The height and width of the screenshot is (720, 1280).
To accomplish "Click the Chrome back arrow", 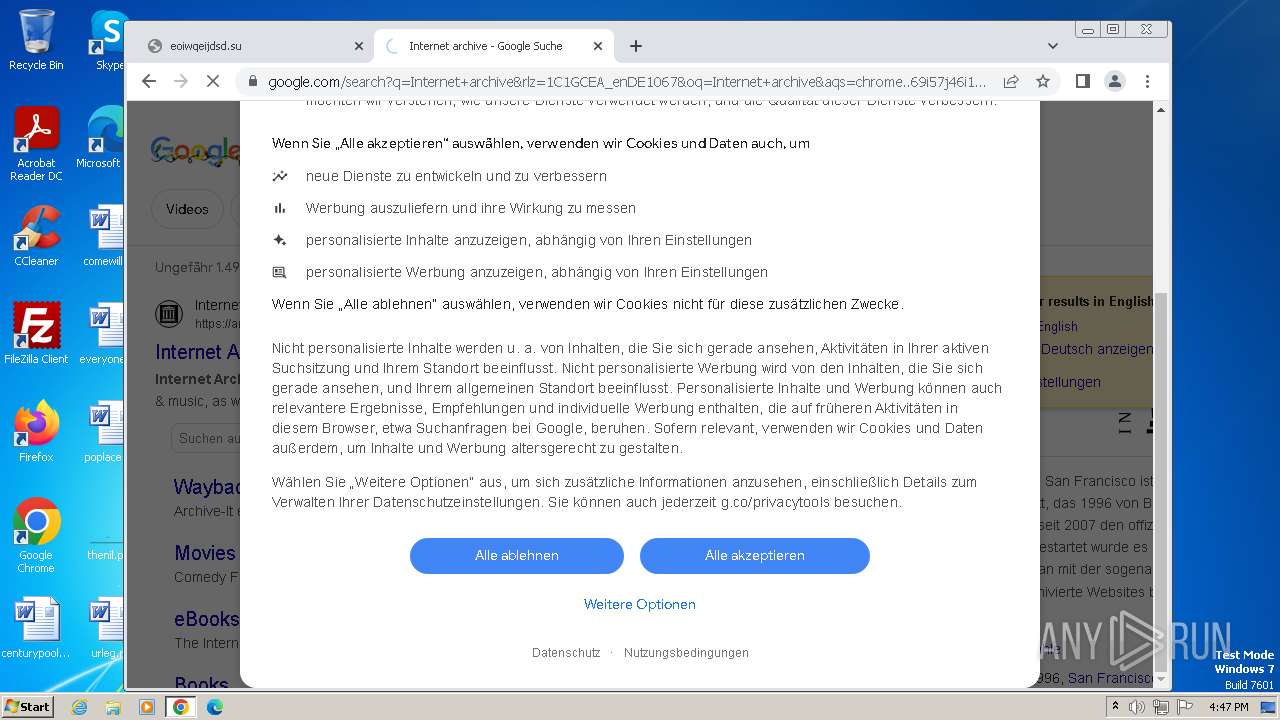I will point(149,81).
